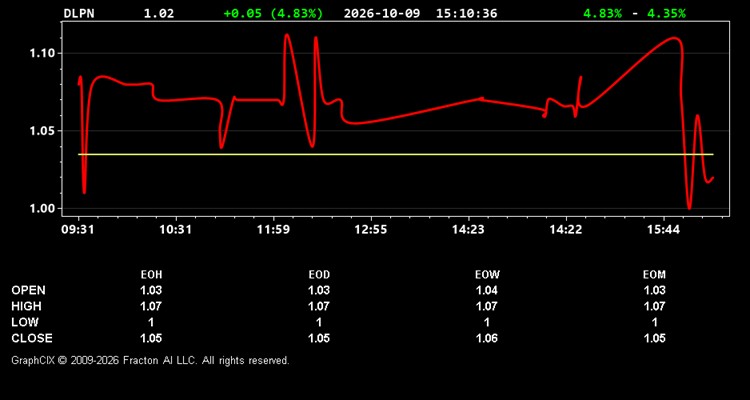Image resolution: width=750 pixels, height=400 pixels.
Task: Click the LOW row label
Action: 25,322
